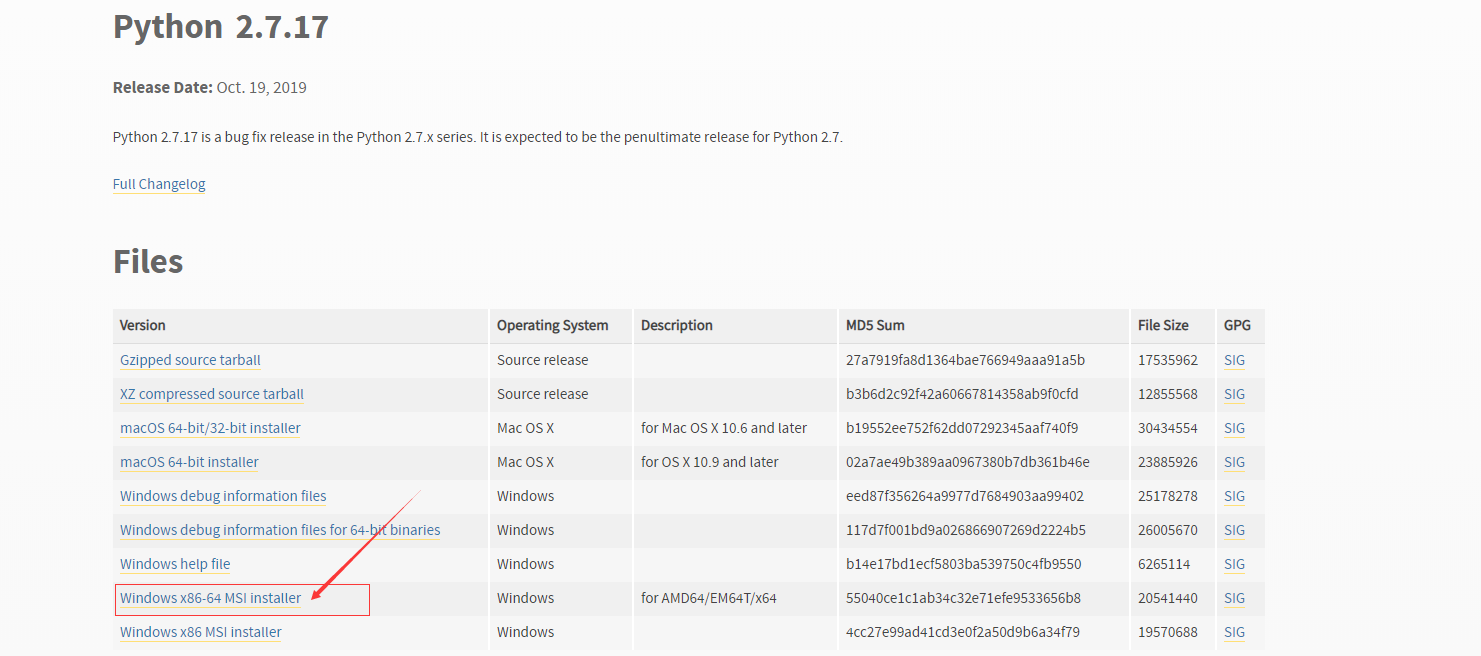Select description 'for OS X 10.9 and later'
This screenshot has height=656, width=1481.
(x=710, y=462)
